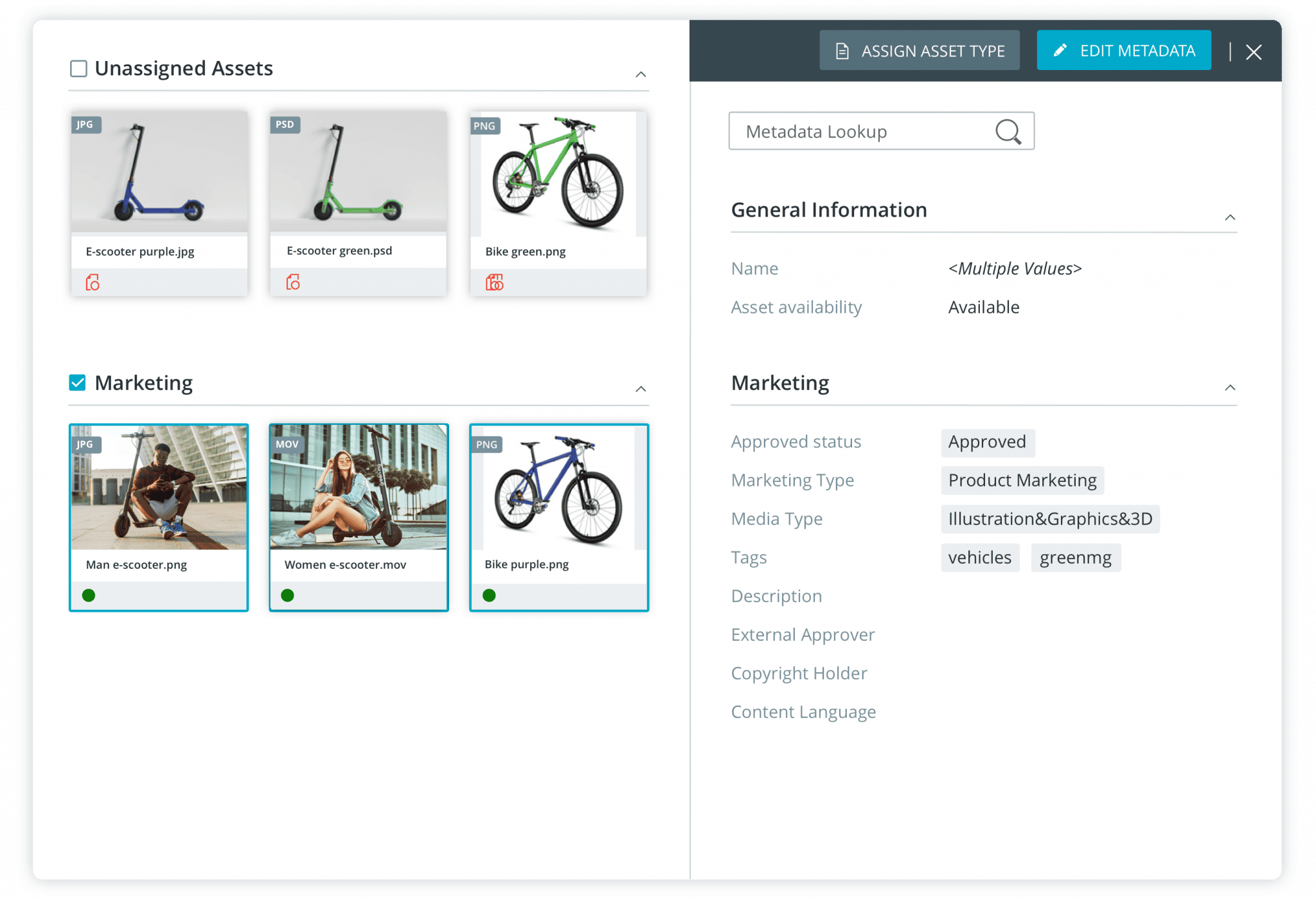Uncheck the Marketing section checkbox
The height and width of the screenshot is (901, 1316).
[78, 382]
